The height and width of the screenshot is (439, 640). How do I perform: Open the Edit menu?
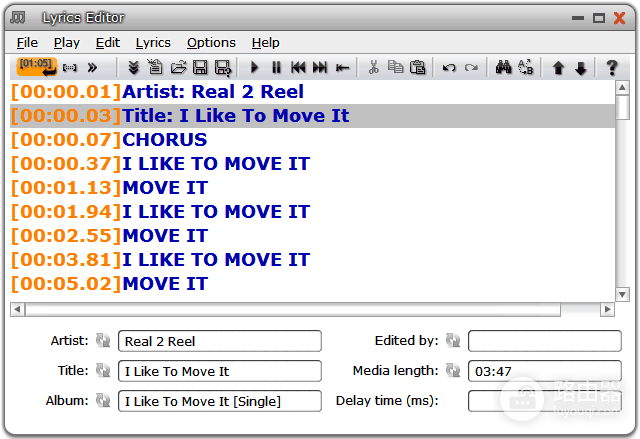[x=108, y=42]
